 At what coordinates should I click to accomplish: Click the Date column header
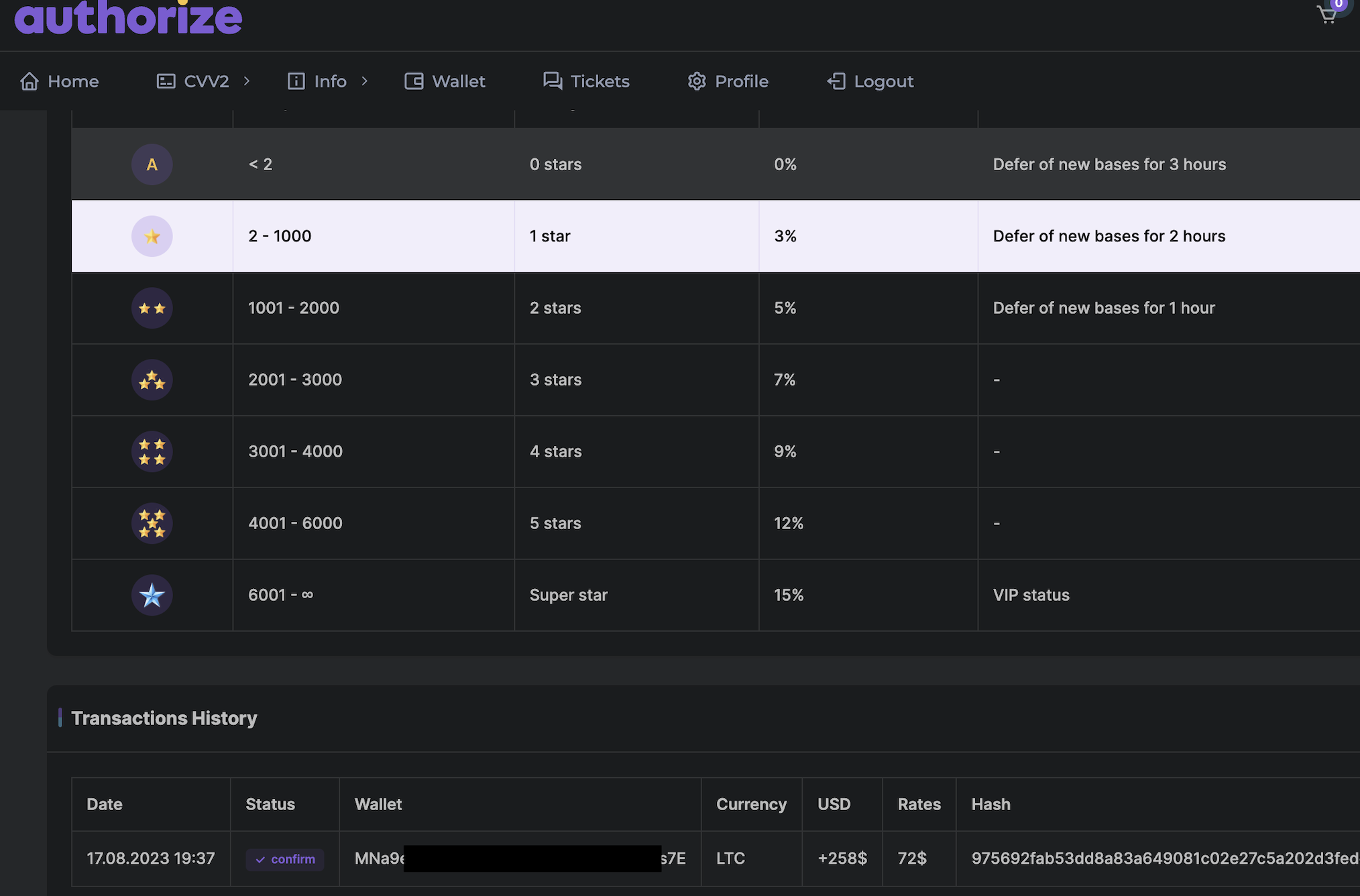pos(105,804)
